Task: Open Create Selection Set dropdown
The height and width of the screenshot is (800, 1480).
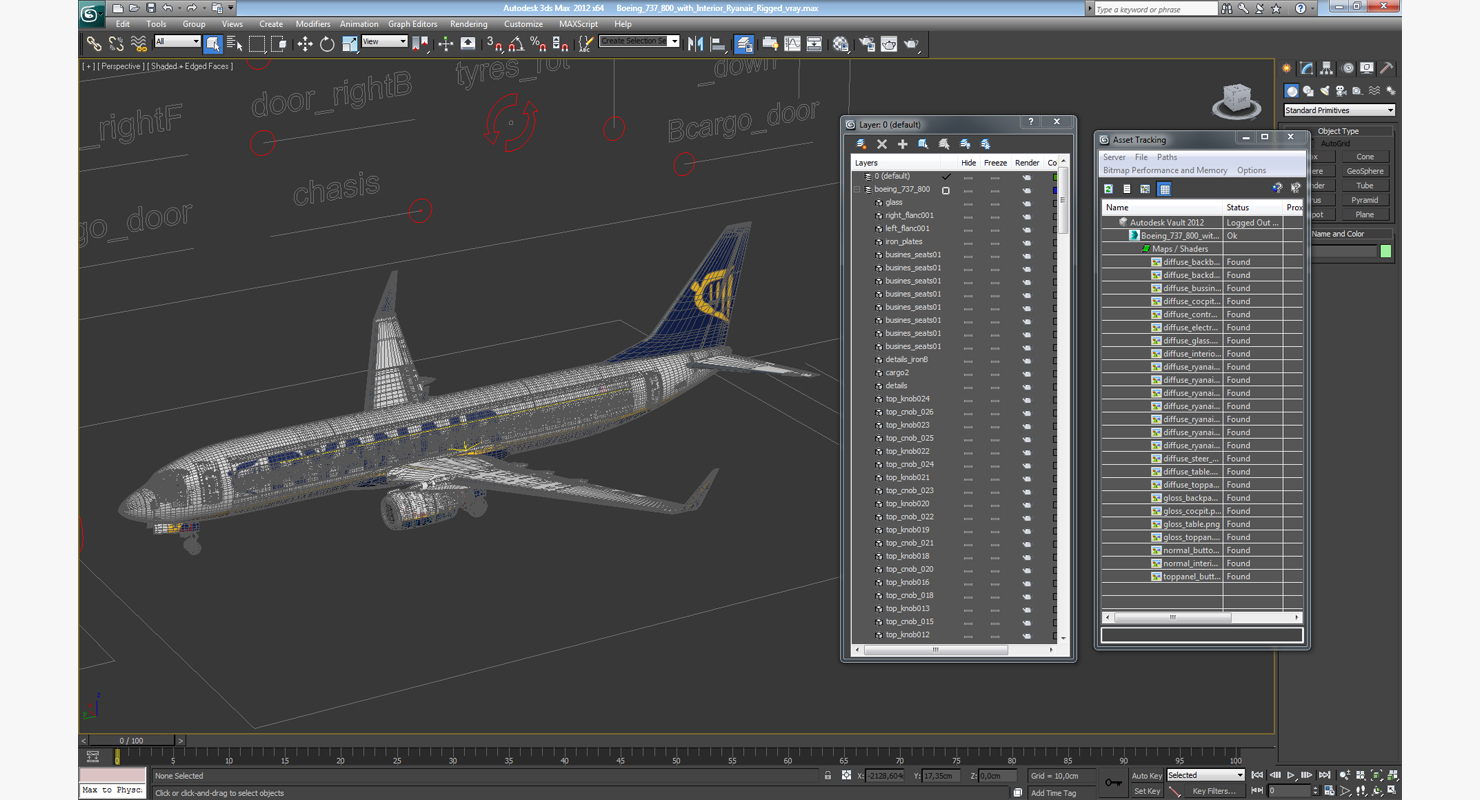Action: pos(639,41)
